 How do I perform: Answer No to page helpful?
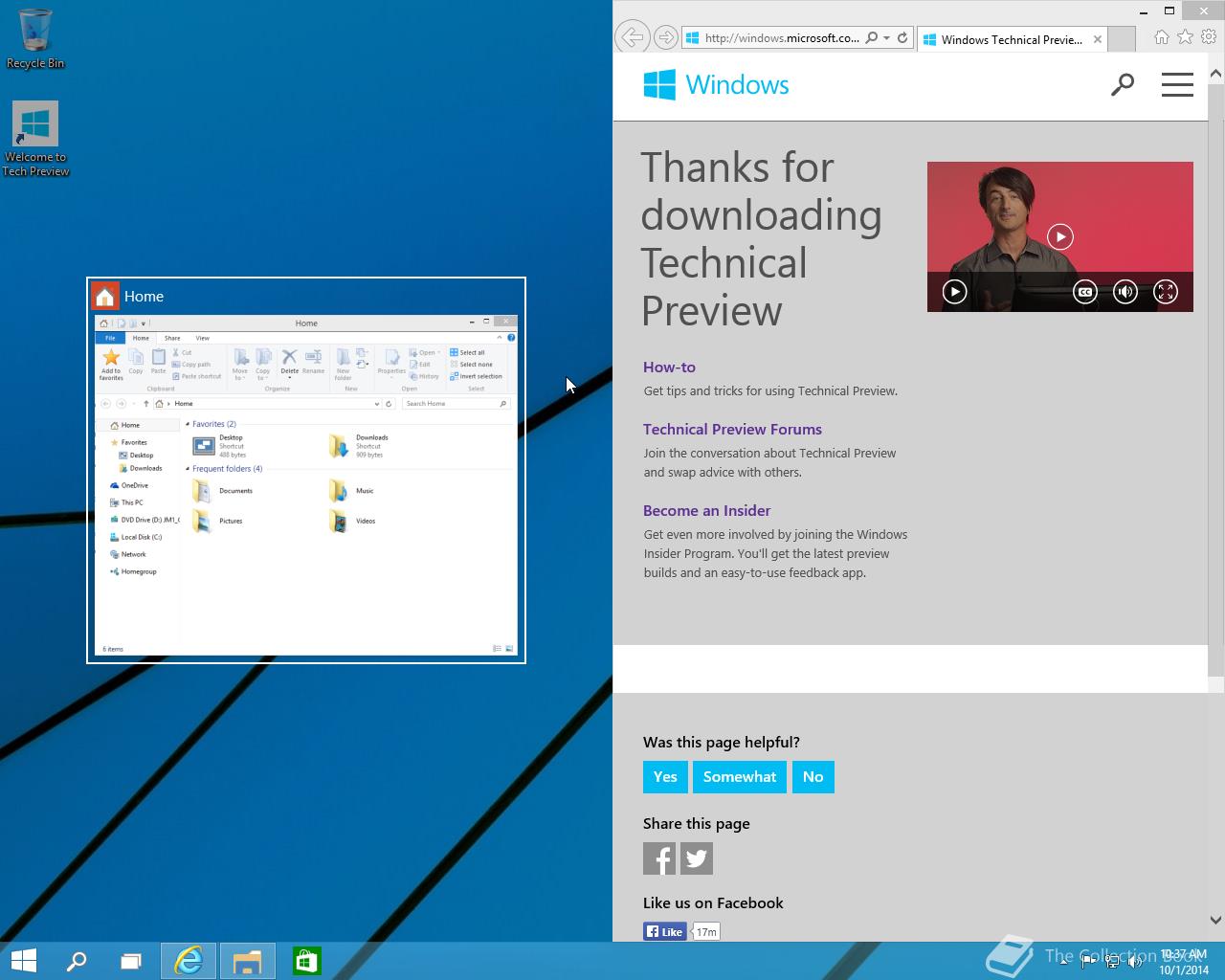pyautogui.click(x=813, y=777)
